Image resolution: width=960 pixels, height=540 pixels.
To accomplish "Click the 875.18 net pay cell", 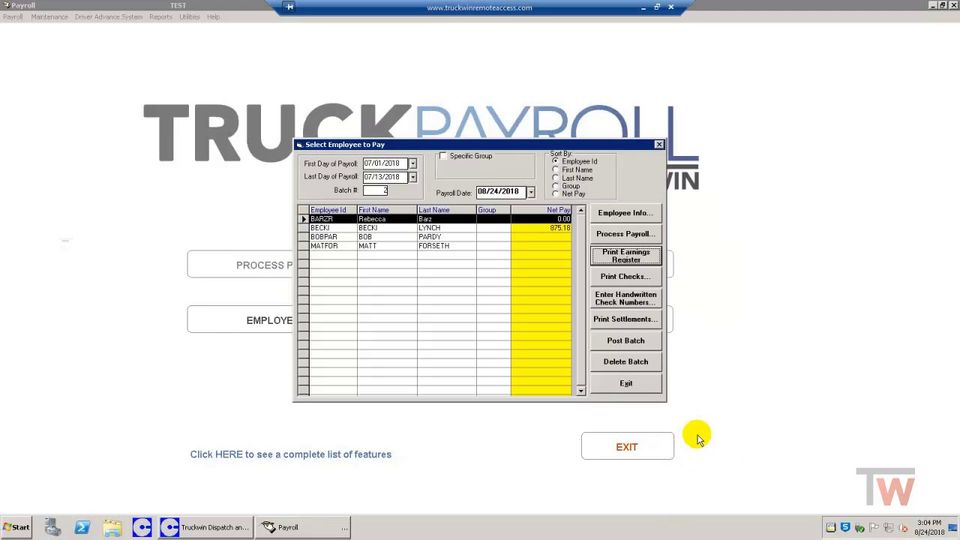I will click(541, 228).
